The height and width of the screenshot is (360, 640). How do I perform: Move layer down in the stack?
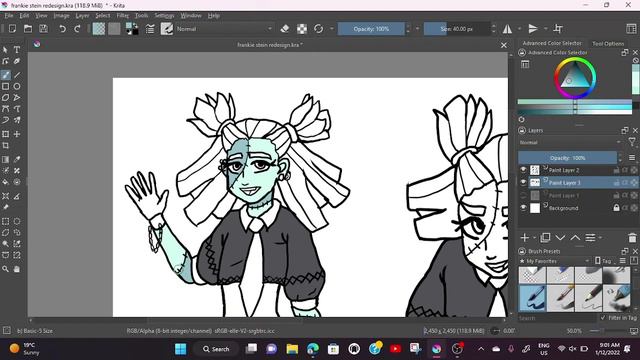click(x=560, y=238)
